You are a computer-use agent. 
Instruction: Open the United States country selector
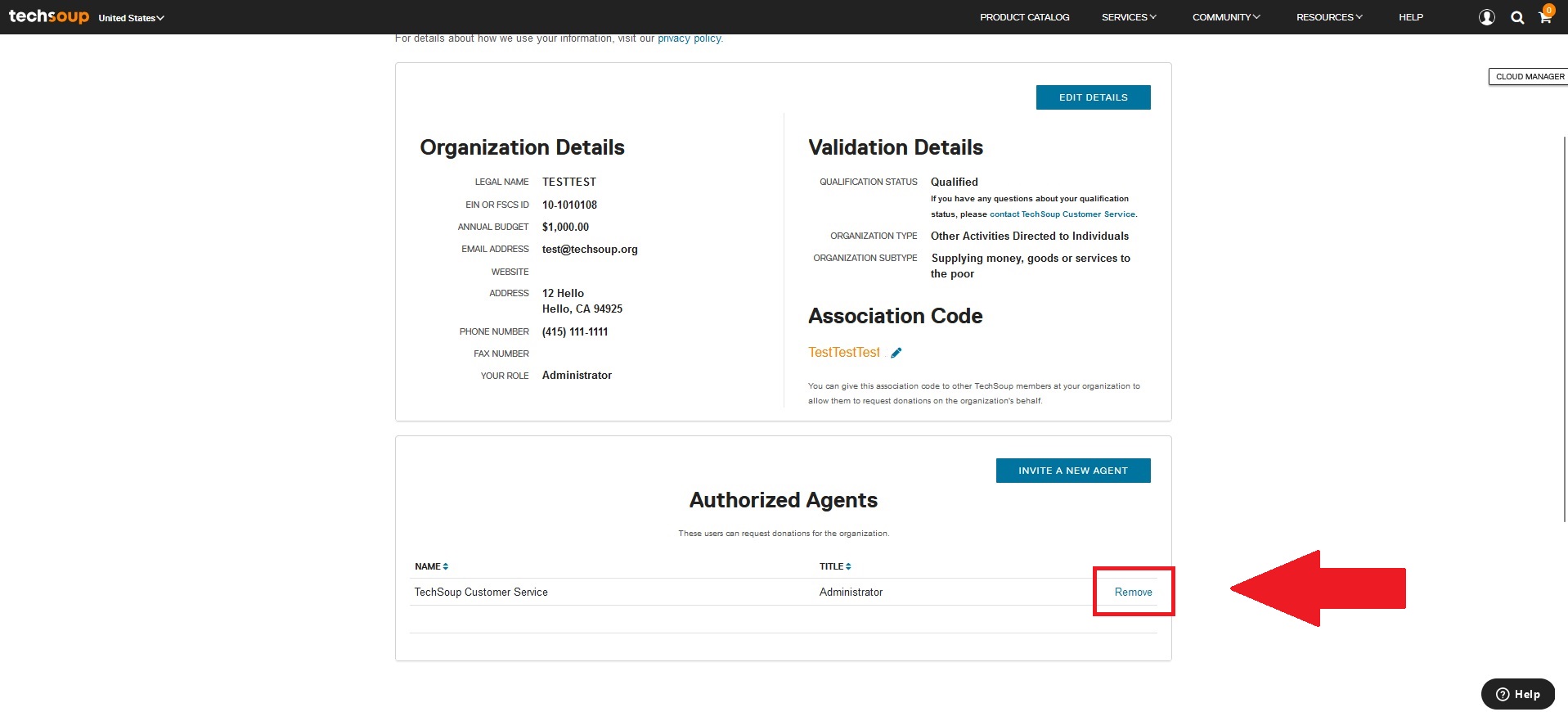131,18
